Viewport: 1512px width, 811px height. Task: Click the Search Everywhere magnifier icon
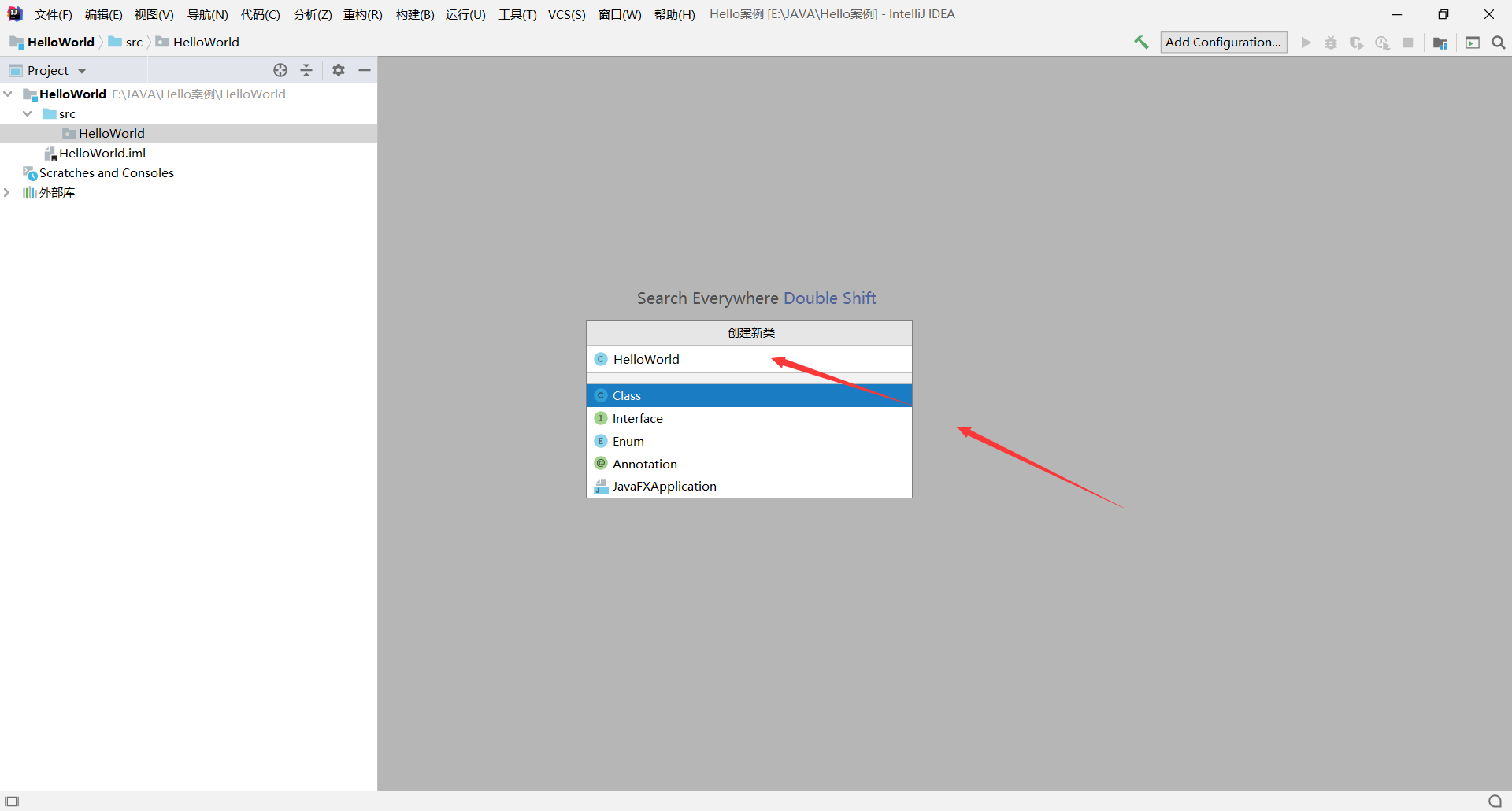pos(1499,43)
